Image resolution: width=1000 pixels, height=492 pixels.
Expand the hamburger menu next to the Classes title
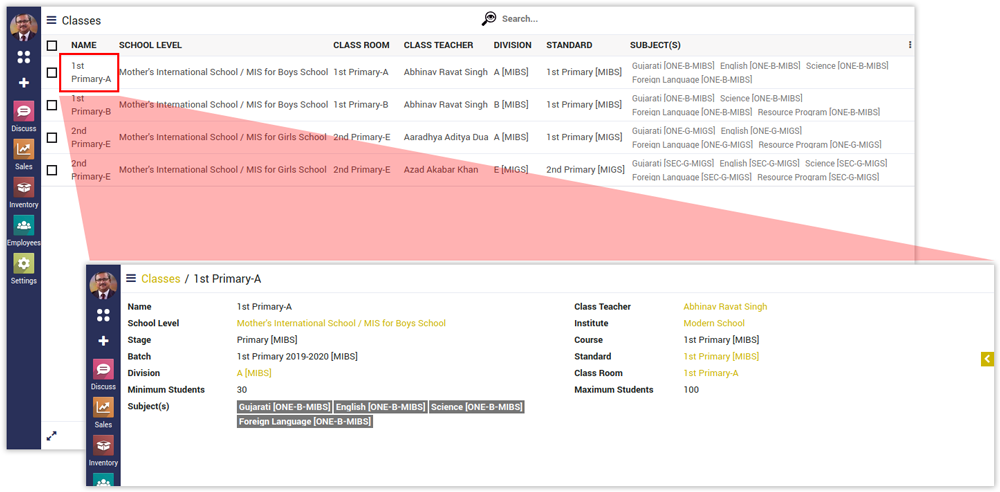point(51,20)
